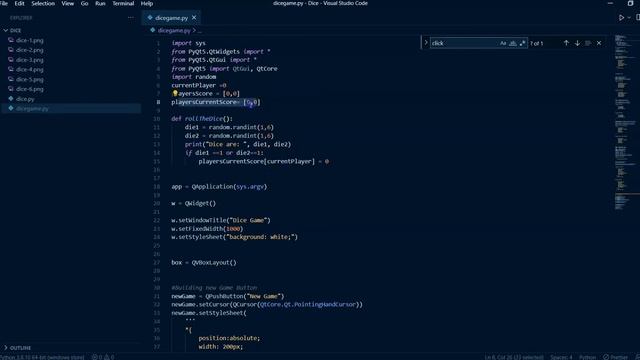Click the Python interpreter version in status bar
The height and width of the screenshot is (360, 640).
(x=42, y=357)
